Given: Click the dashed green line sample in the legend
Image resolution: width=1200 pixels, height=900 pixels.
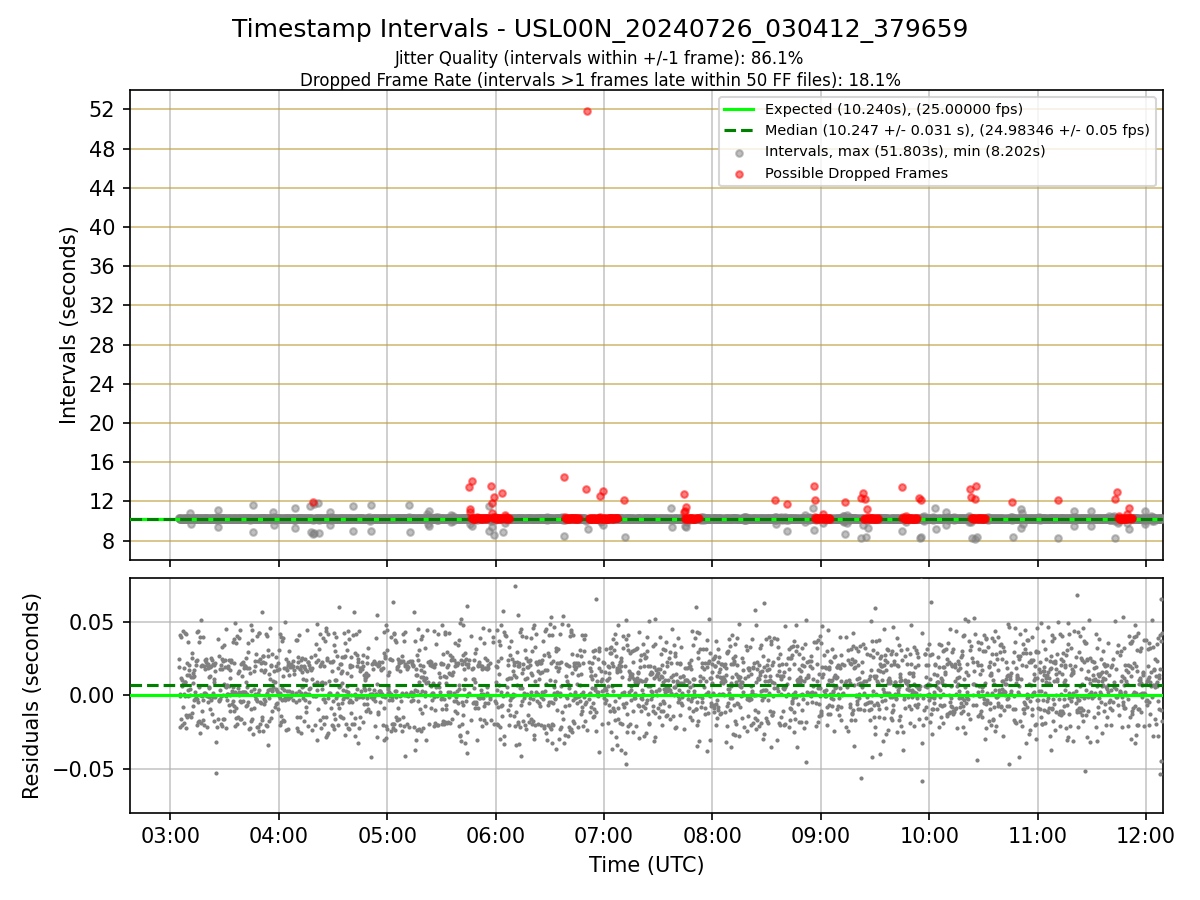Looking at the screenshot, I should (x=739, y=130).
